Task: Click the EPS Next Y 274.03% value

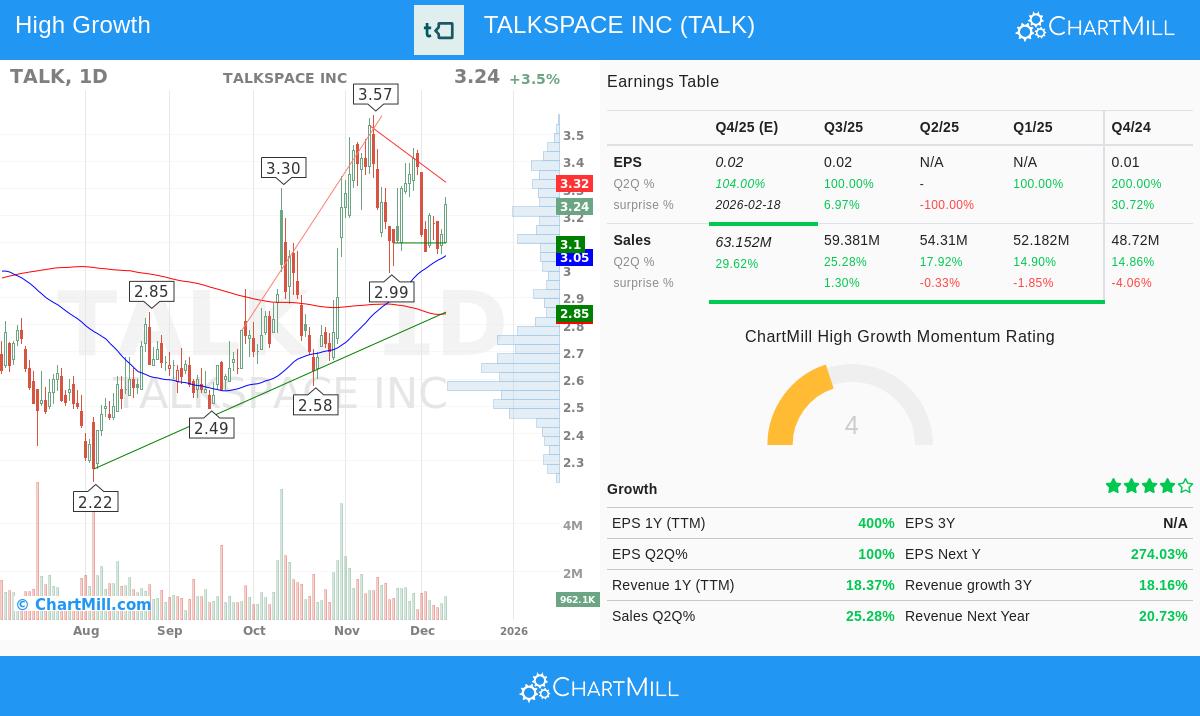Action: pos(1159,553)
